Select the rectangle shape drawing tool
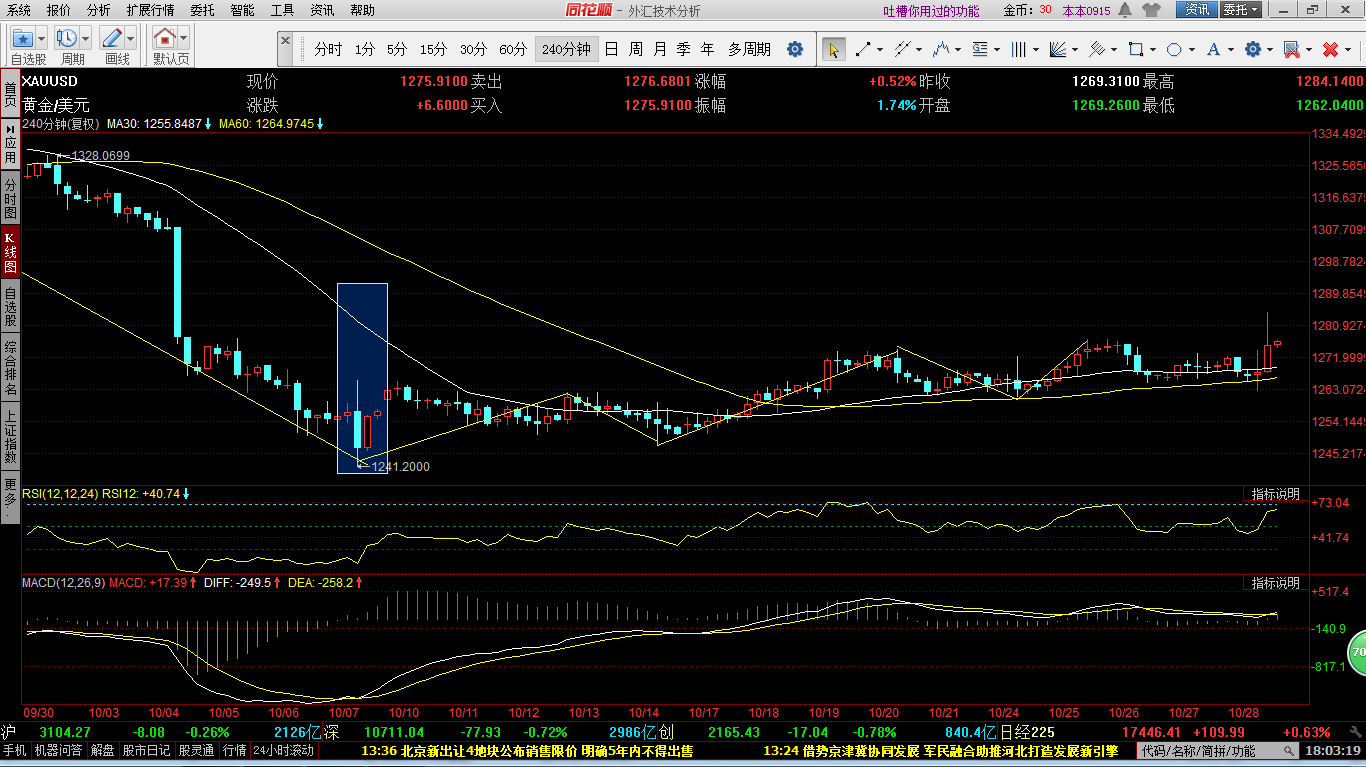The image size is (1366, 767). pyautogui.click(x=1136, y=49)
